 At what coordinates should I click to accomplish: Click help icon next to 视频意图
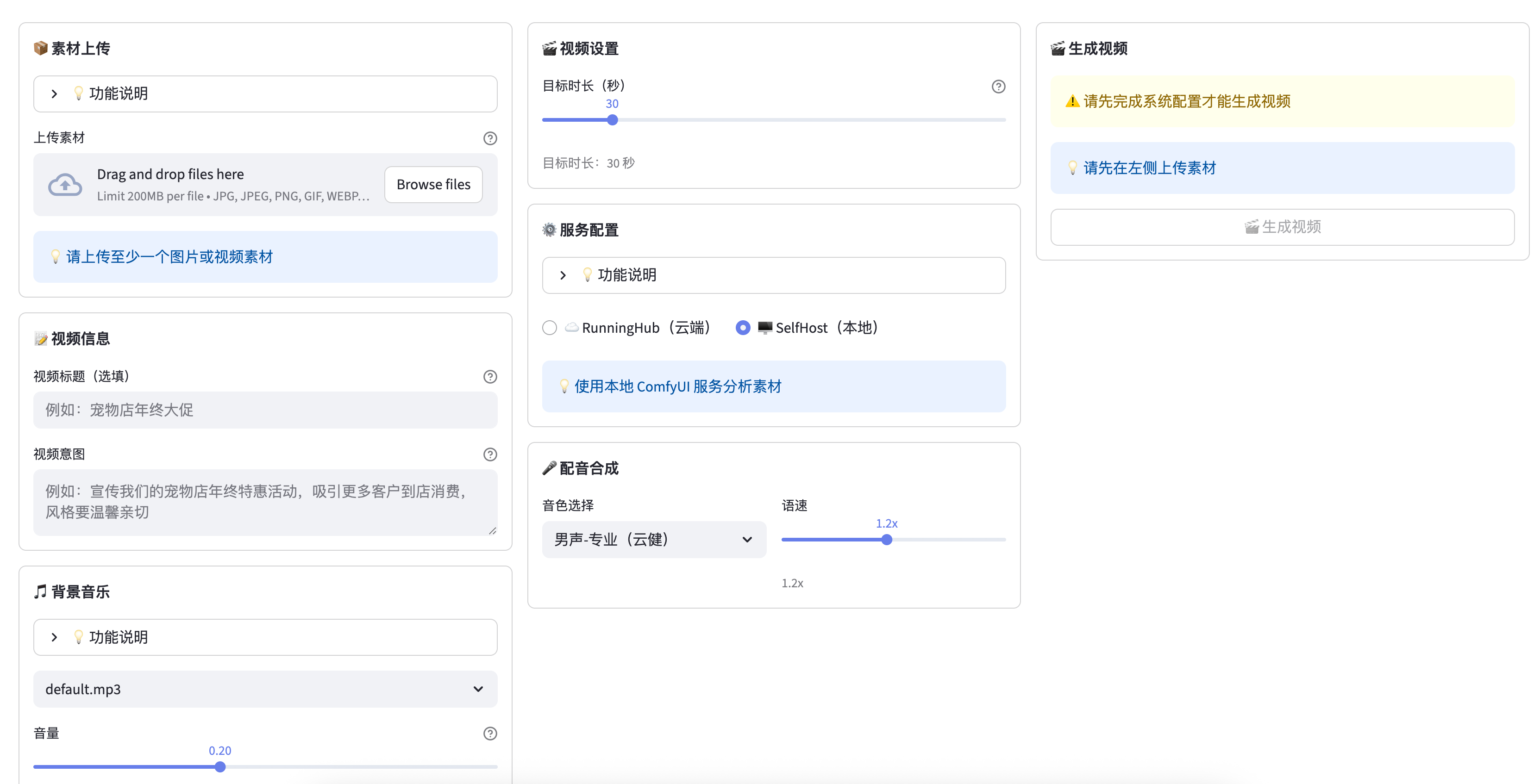point(489,454)
